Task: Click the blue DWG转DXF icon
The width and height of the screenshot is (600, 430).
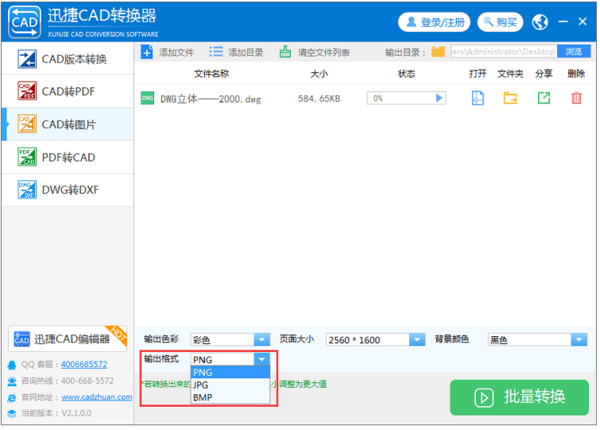Action: coord(27,190)
